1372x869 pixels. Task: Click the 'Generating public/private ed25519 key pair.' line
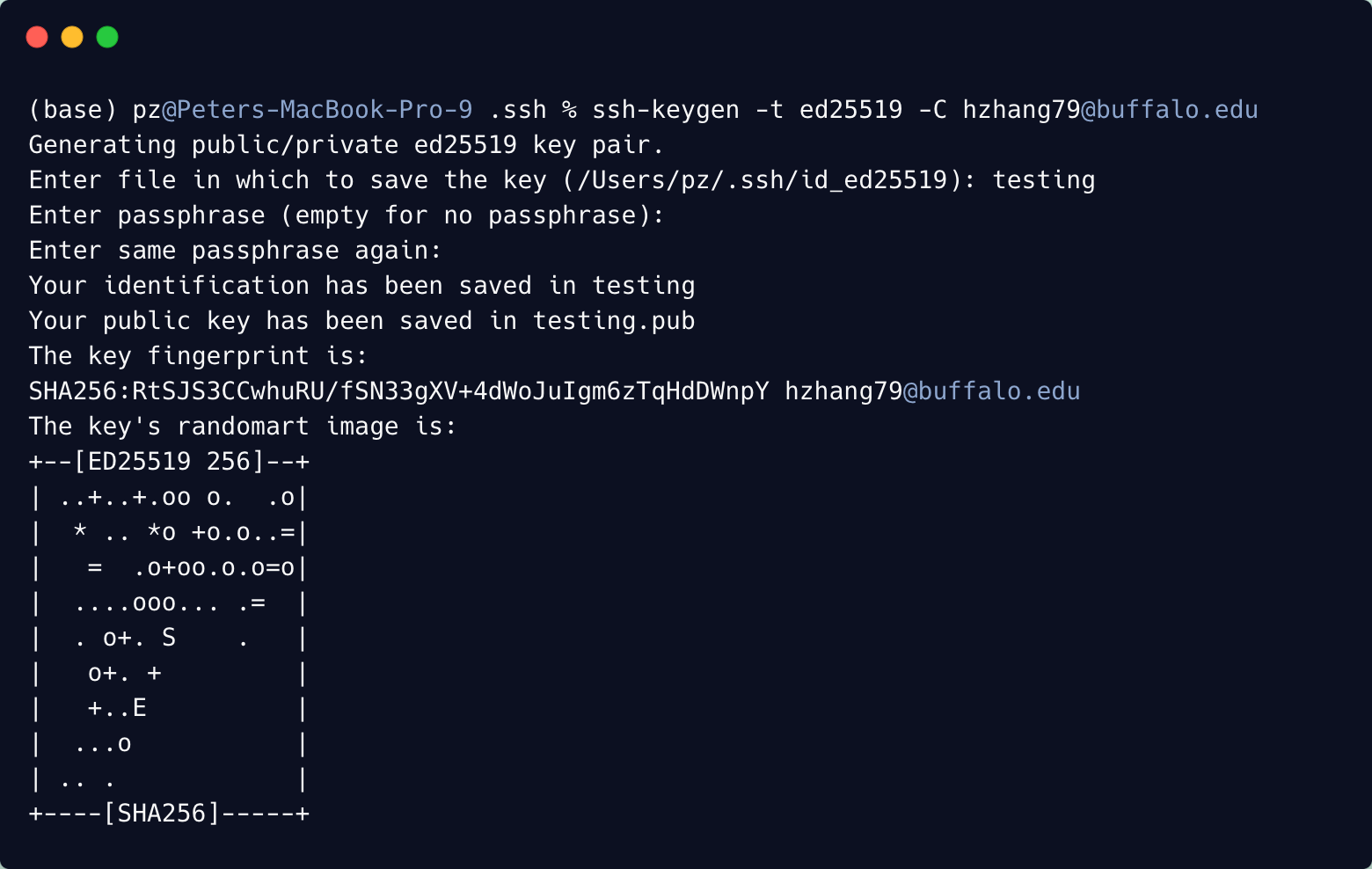click(347, 145)
